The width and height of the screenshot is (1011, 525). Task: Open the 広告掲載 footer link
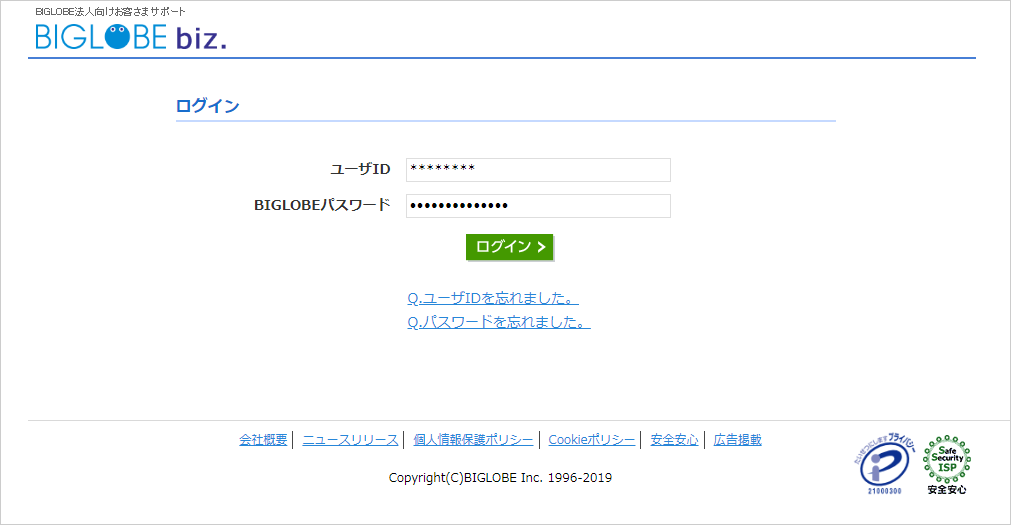738,440
